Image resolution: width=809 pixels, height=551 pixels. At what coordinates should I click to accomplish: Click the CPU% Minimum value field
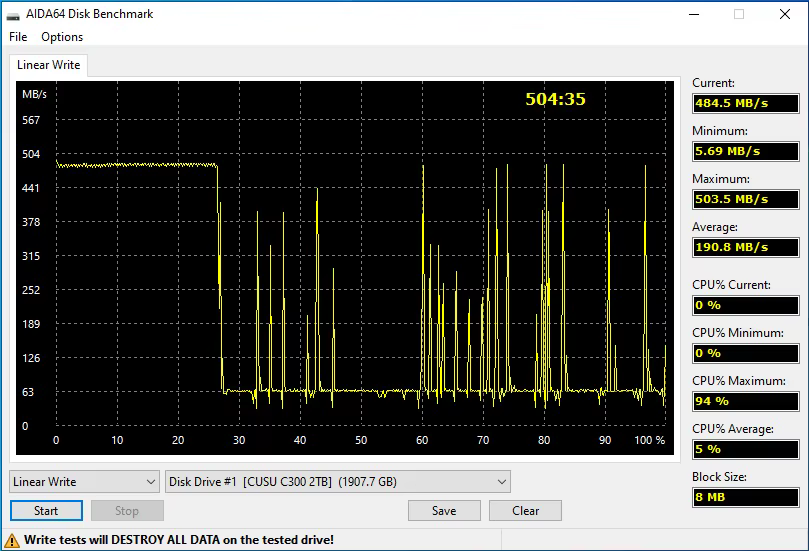pos(746,353)
